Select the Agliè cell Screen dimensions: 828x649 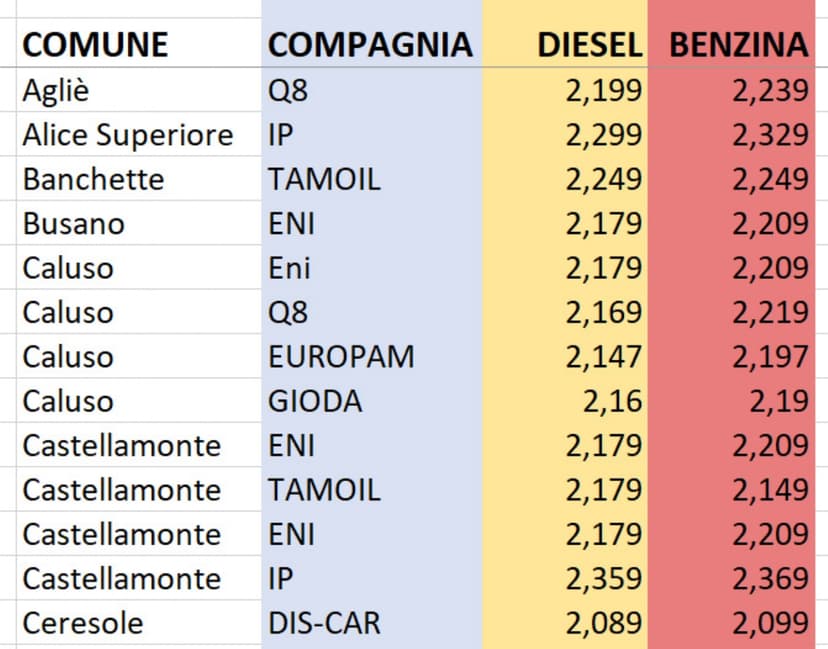click(x=56, y=91)
